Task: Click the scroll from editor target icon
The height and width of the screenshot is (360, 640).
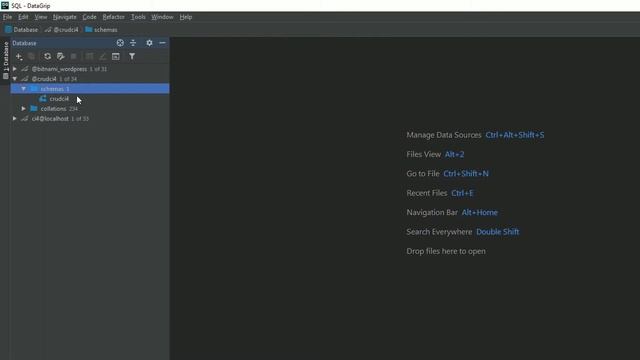Action: (120, 43)
